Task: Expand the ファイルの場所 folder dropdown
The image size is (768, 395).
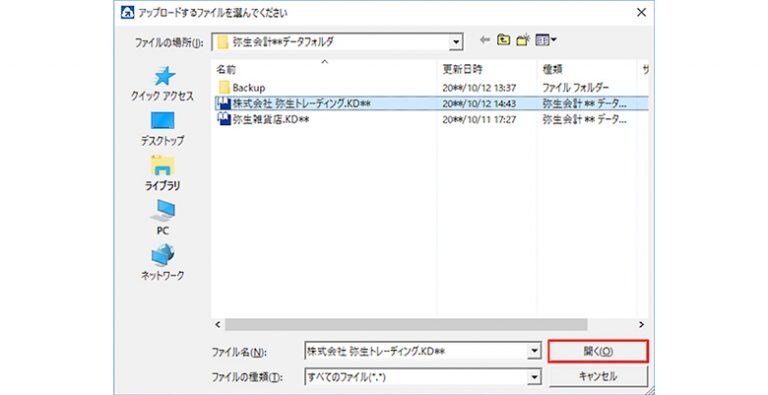Action: click(x=456, y=42)
